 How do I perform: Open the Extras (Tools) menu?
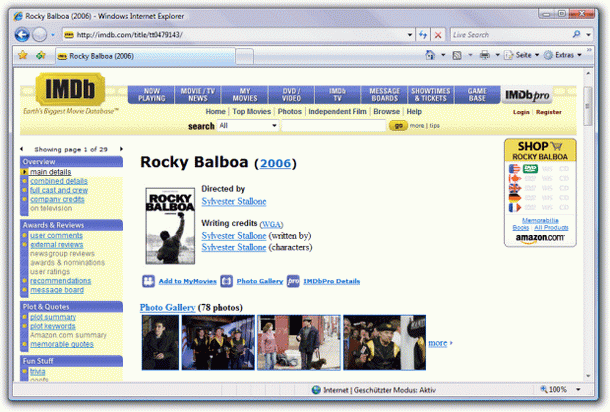click(563, 55)
